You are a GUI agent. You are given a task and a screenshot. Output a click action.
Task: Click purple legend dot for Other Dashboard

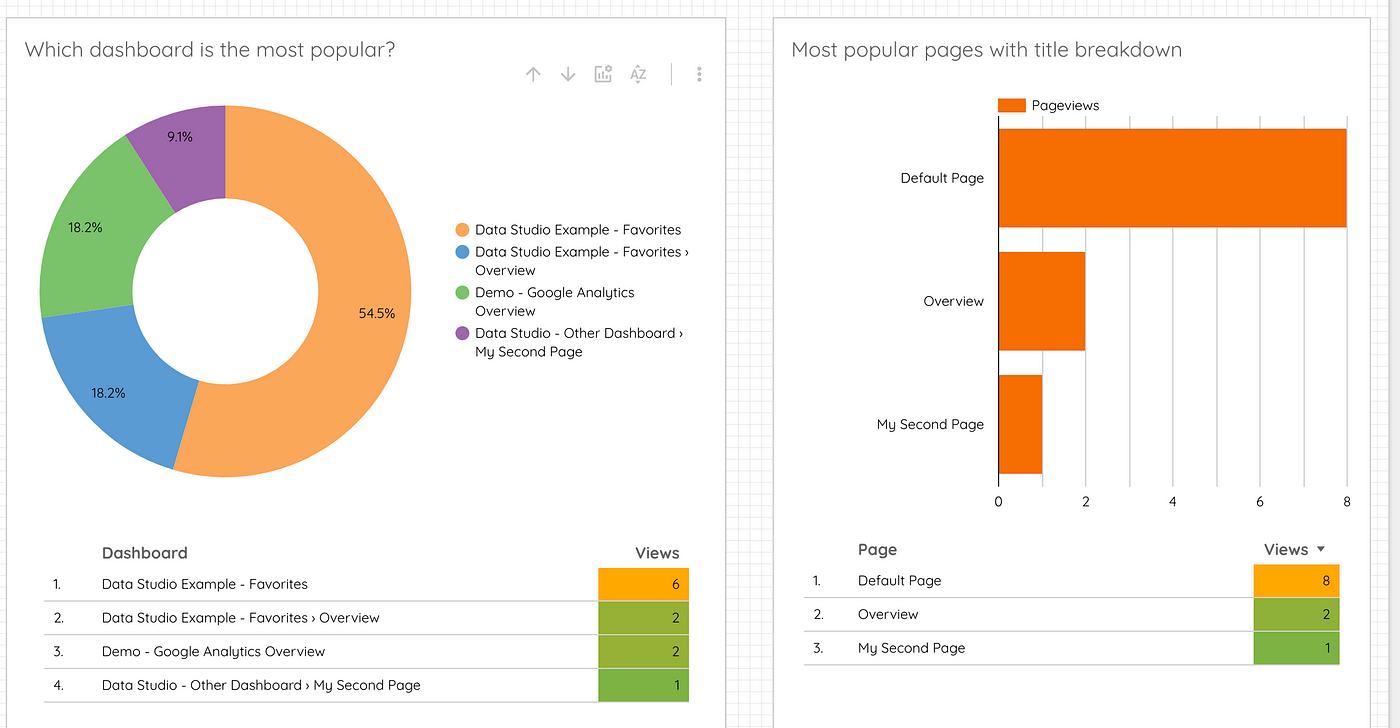(462, 333)
